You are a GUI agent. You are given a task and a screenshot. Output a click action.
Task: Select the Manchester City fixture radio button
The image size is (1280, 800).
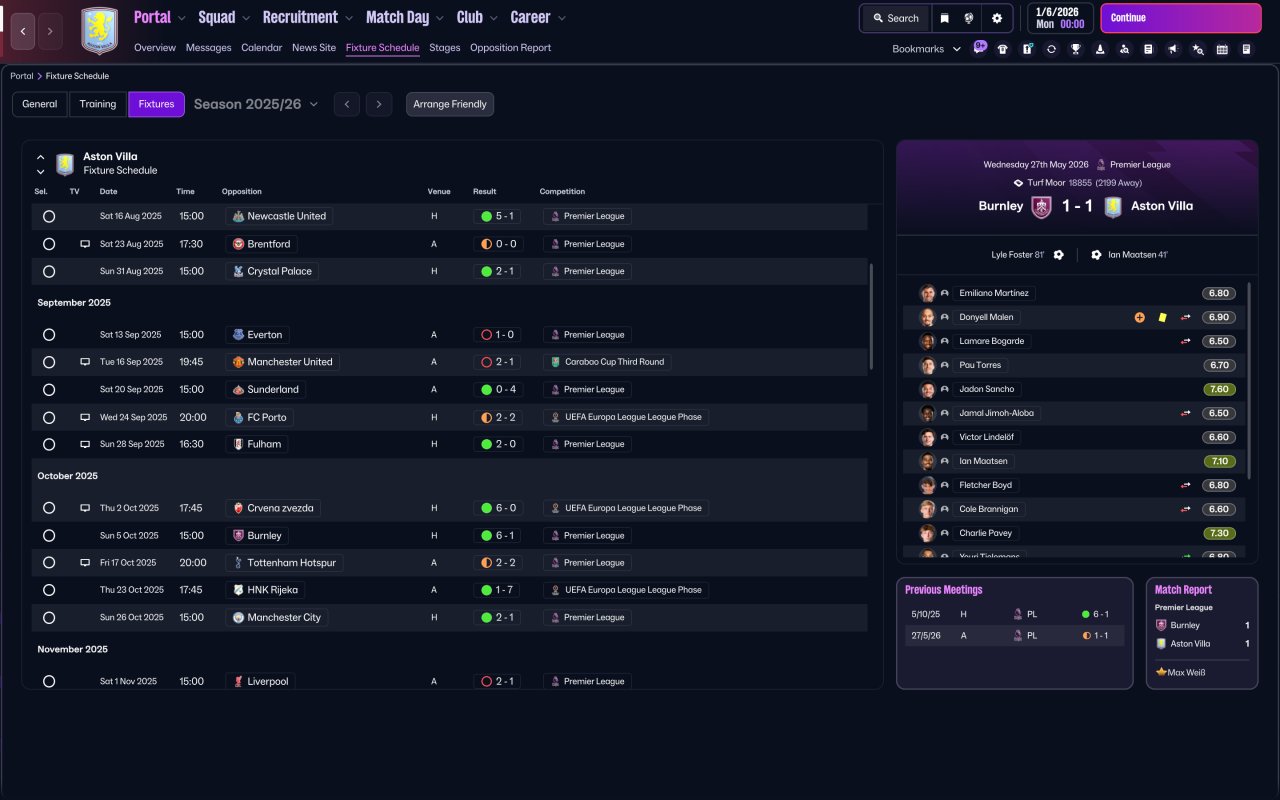click(49, 618)
